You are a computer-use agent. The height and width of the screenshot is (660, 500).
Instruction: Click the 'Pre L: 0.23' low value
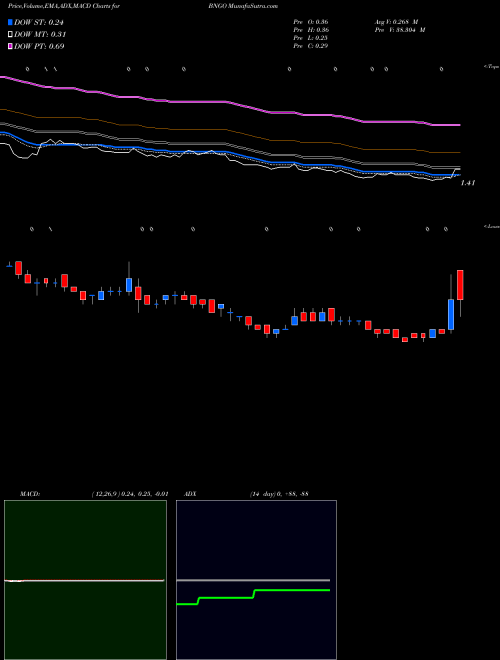point(311,38)
